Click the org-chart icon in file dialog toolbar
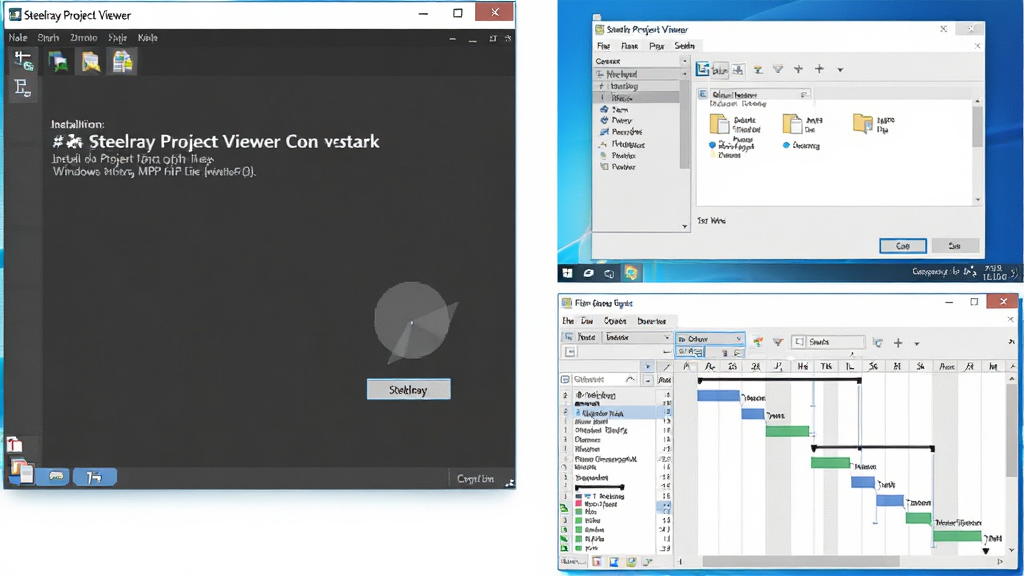 coord(738,70)
